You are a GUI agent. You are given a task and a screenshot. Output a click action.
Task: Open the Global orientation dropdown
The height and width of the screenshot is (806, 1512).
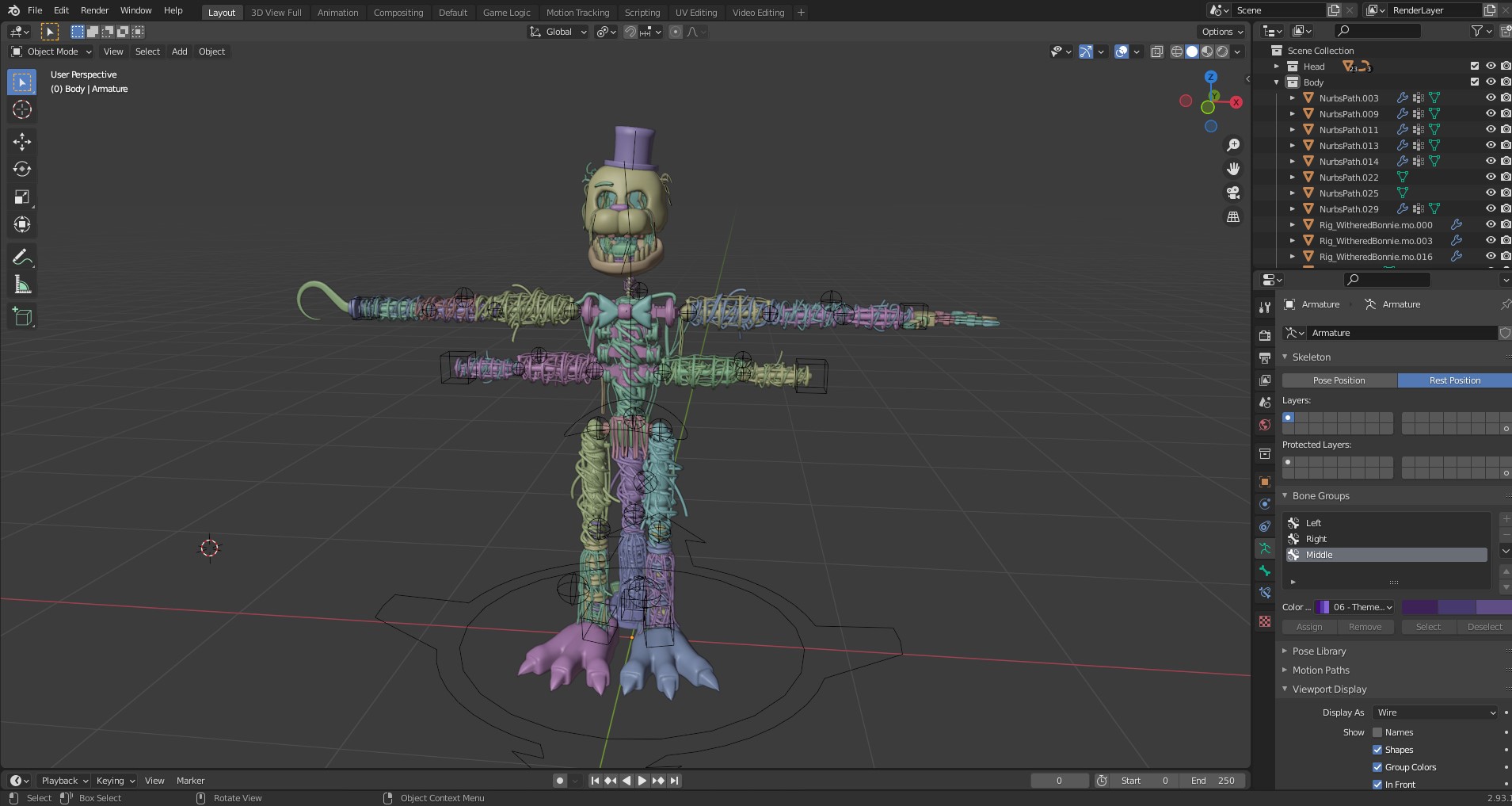coord(558,32)
